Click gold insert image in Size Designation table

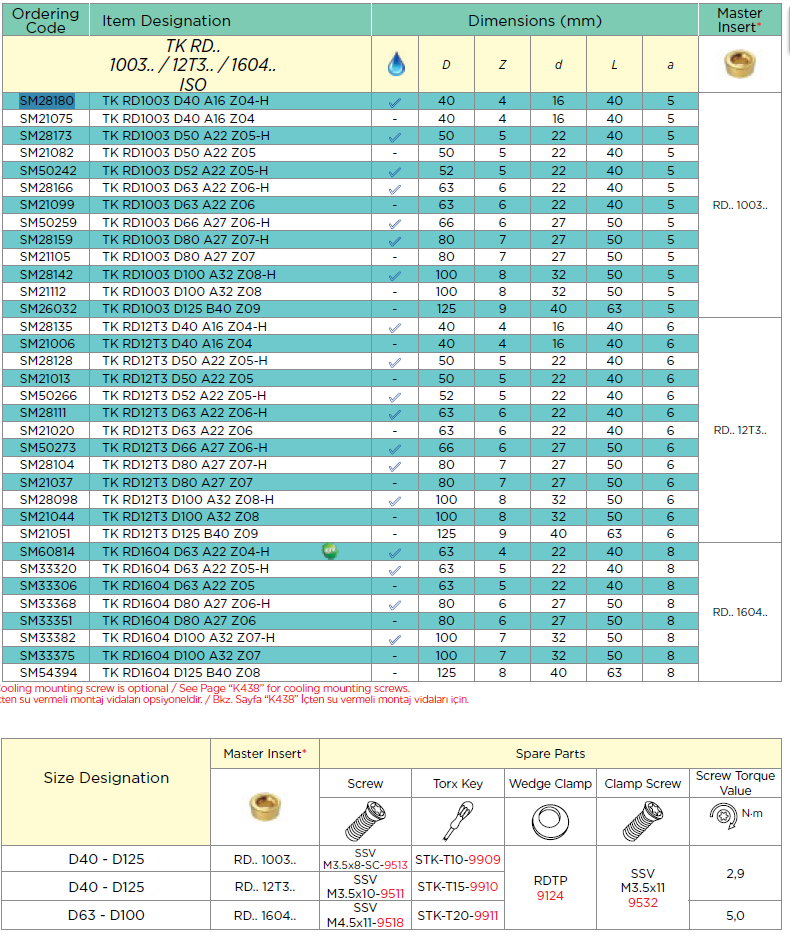(x=264, y=806)
